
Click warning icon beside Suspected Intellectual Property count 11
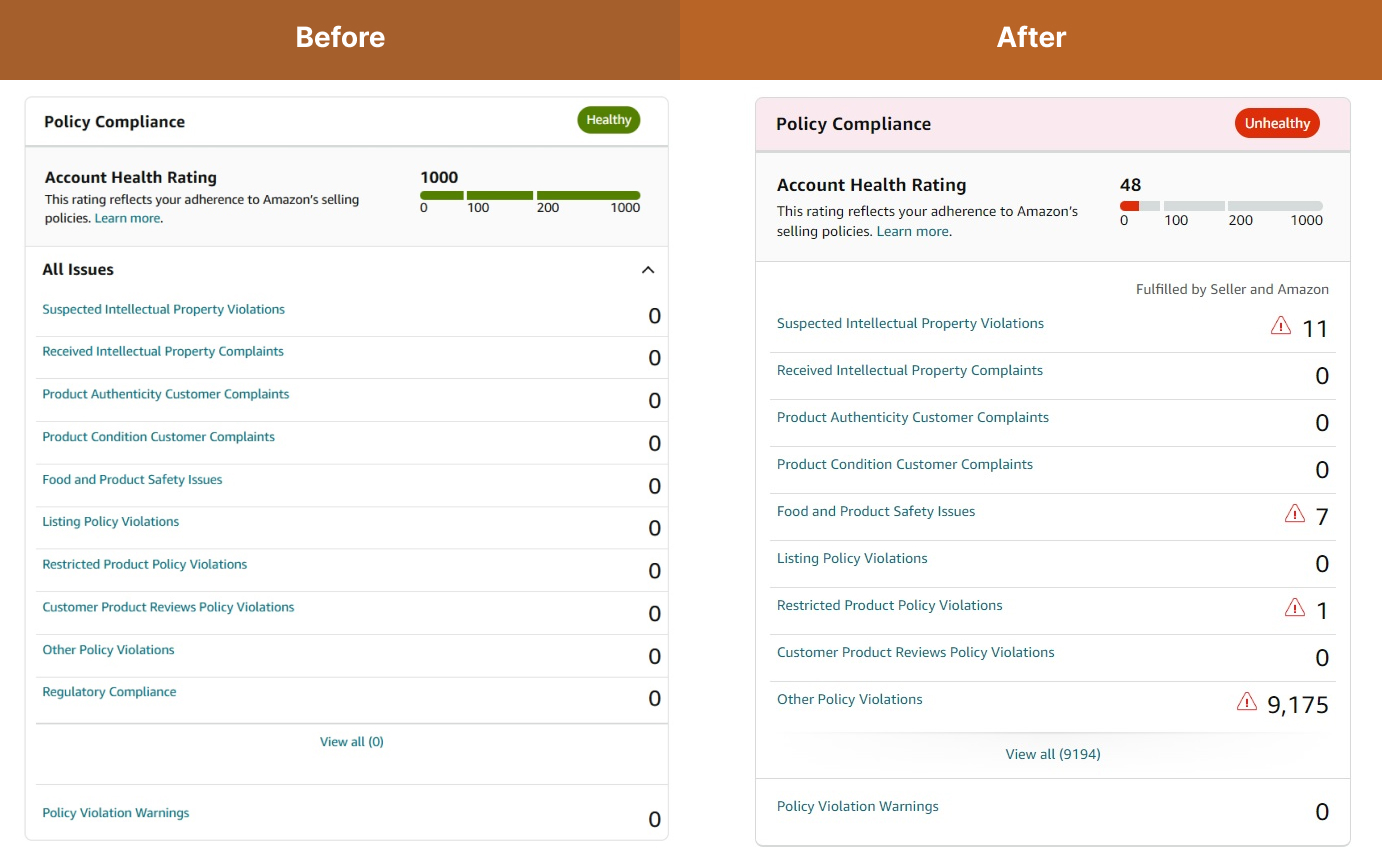[x=1280, y=325]
